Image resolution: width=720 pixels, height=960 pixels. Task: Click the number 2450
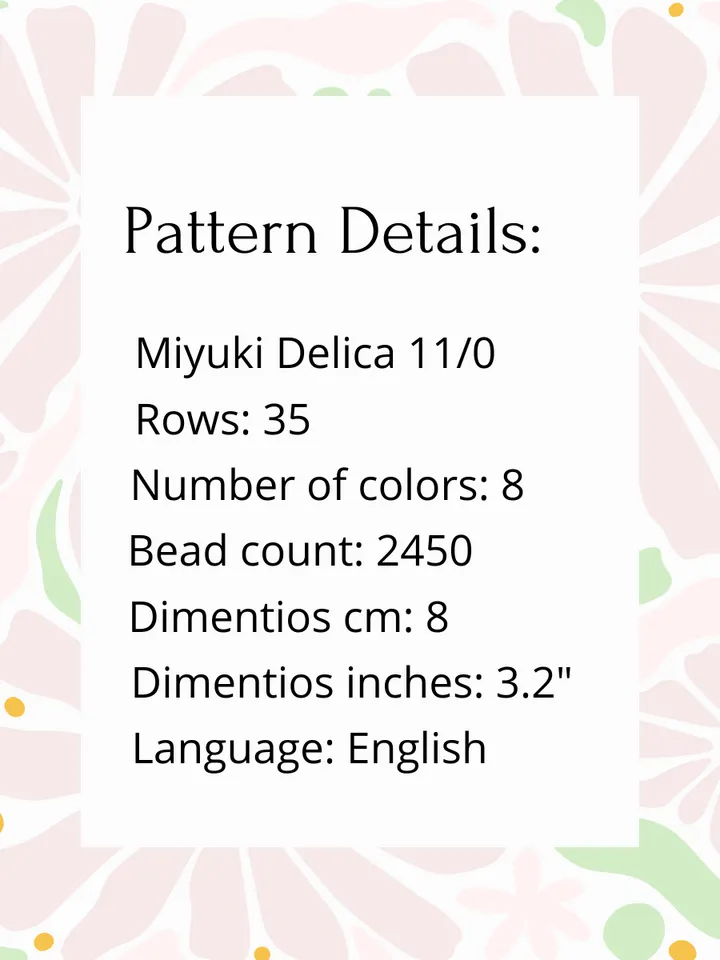[x=424, y=550]
